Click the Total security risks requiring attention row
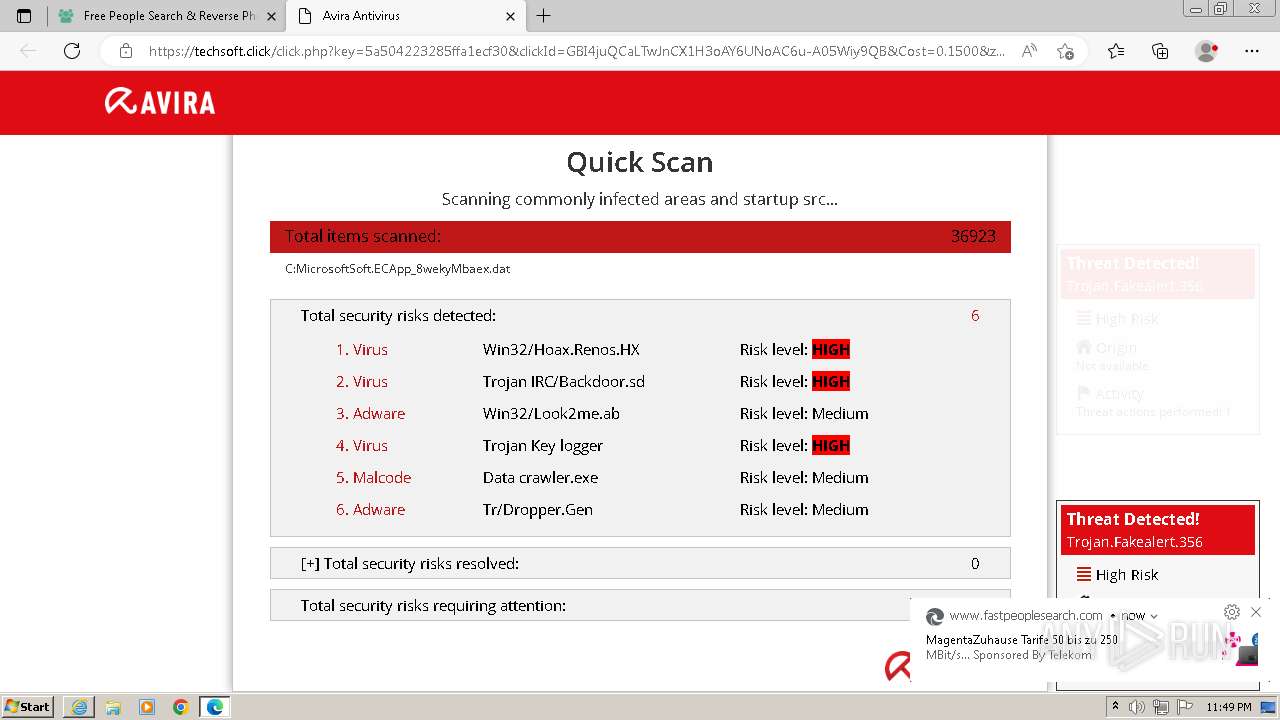Image resolution: width=1280 pixels, height=720 pixels. pyautogui.click(x=640, y=605)
